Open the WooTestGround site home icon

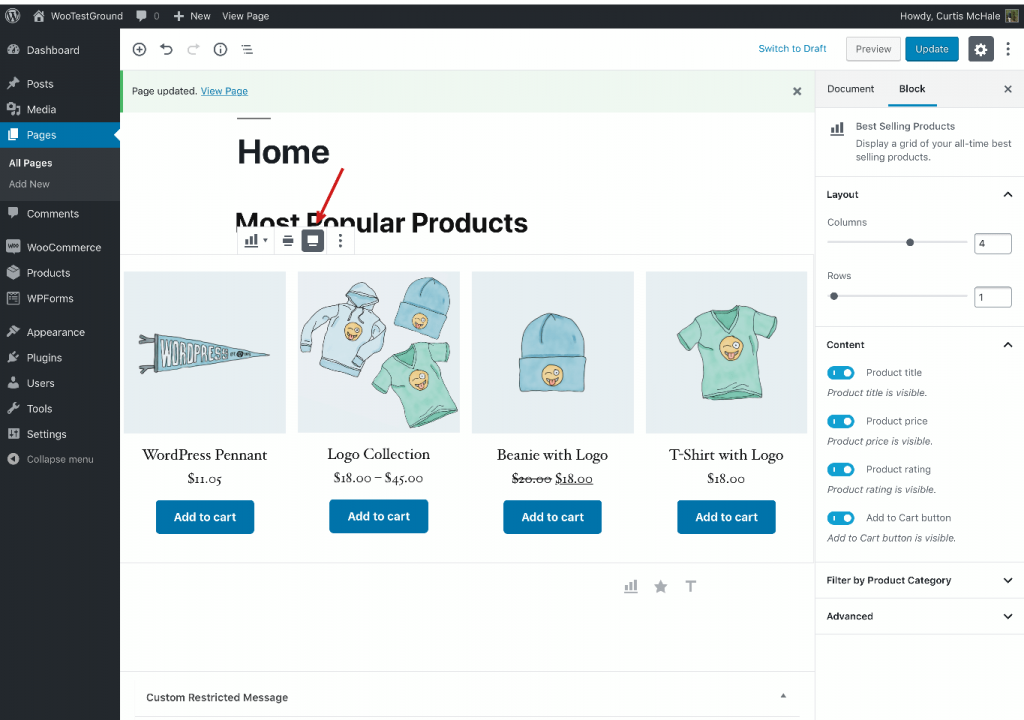click(39, 16)
